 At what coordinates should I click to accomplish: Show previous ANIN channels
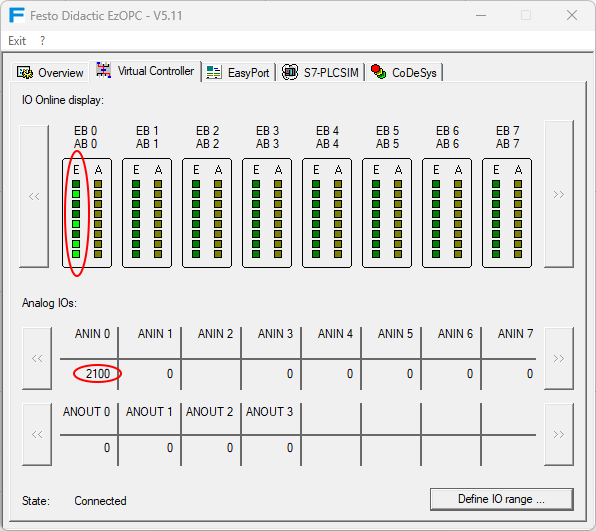[37, 358]
